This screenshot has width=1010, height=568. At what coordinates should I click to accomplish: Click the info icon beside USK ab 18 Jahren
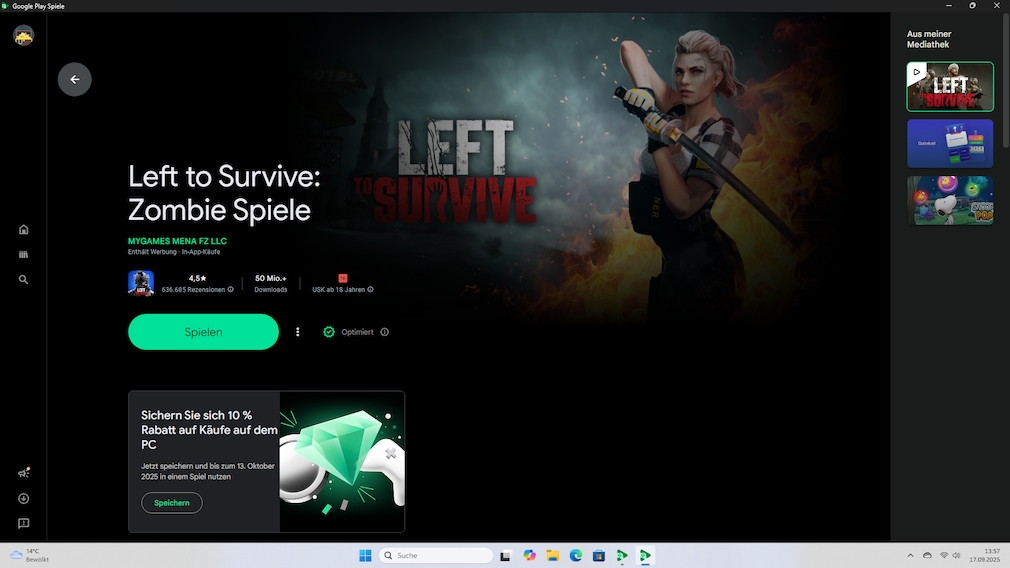tap(370, 290)
